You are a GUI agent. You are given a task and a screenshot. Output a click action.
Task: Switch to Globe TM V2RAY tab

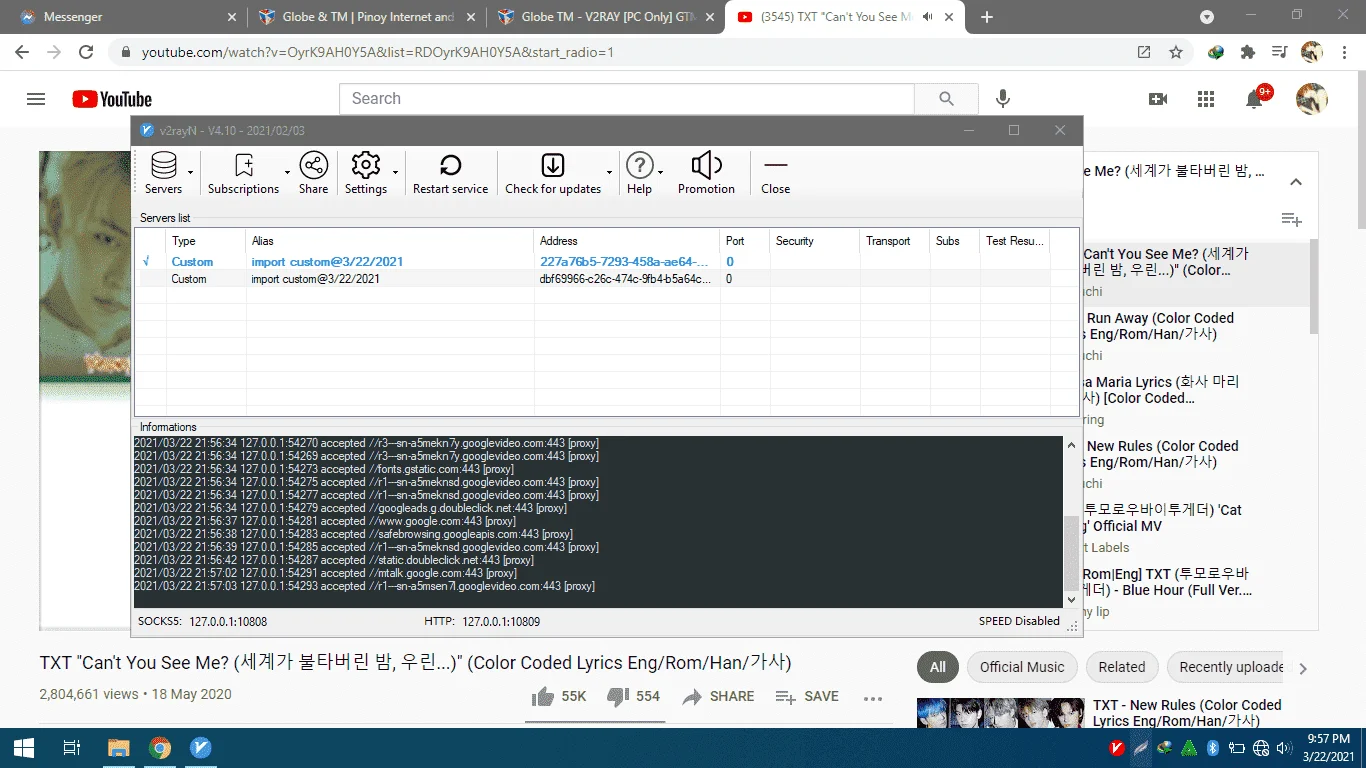click(605, 17)
